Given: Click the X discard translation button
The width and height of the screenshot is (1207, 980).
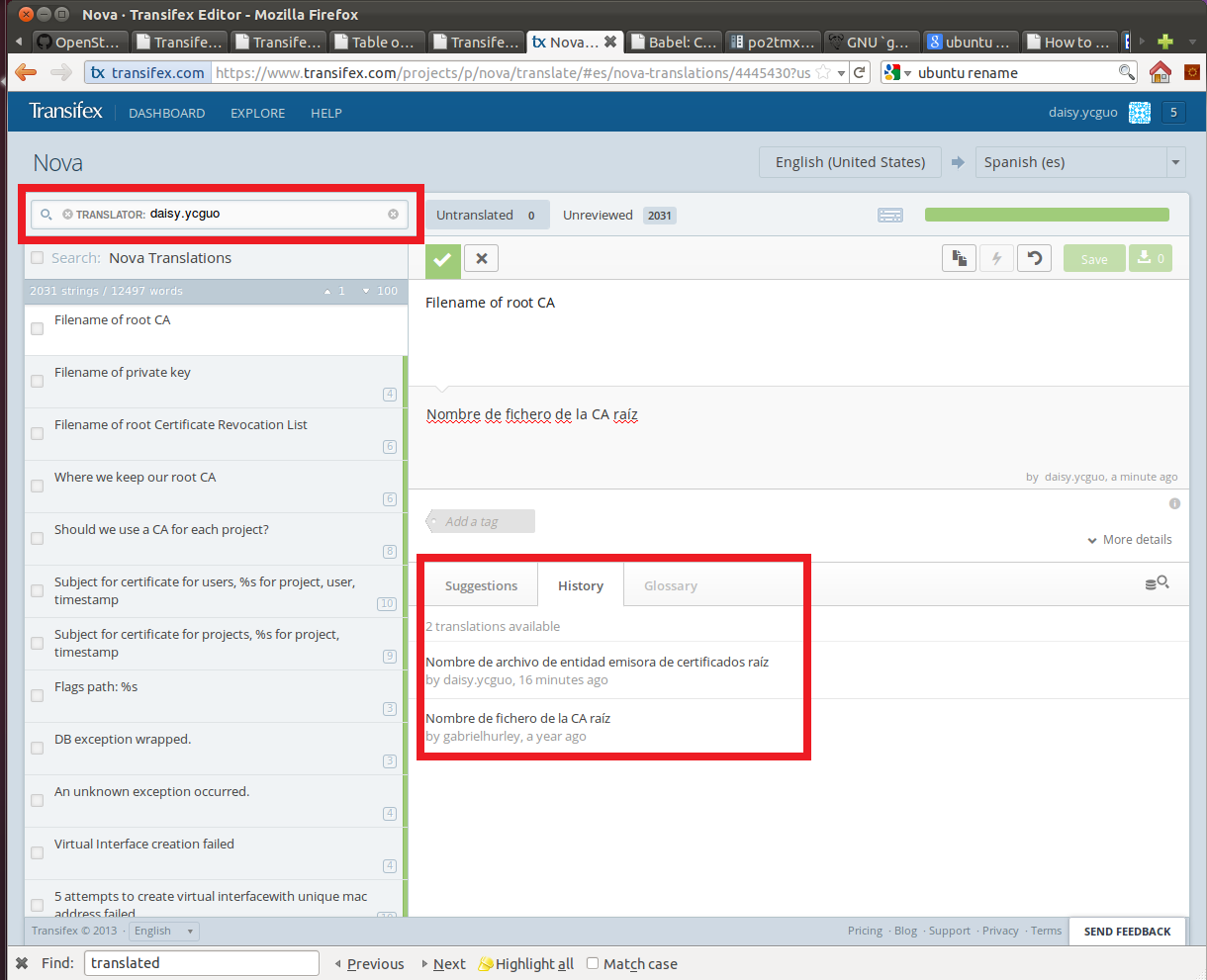Looking at the screenshot, I should click(482, 259).
